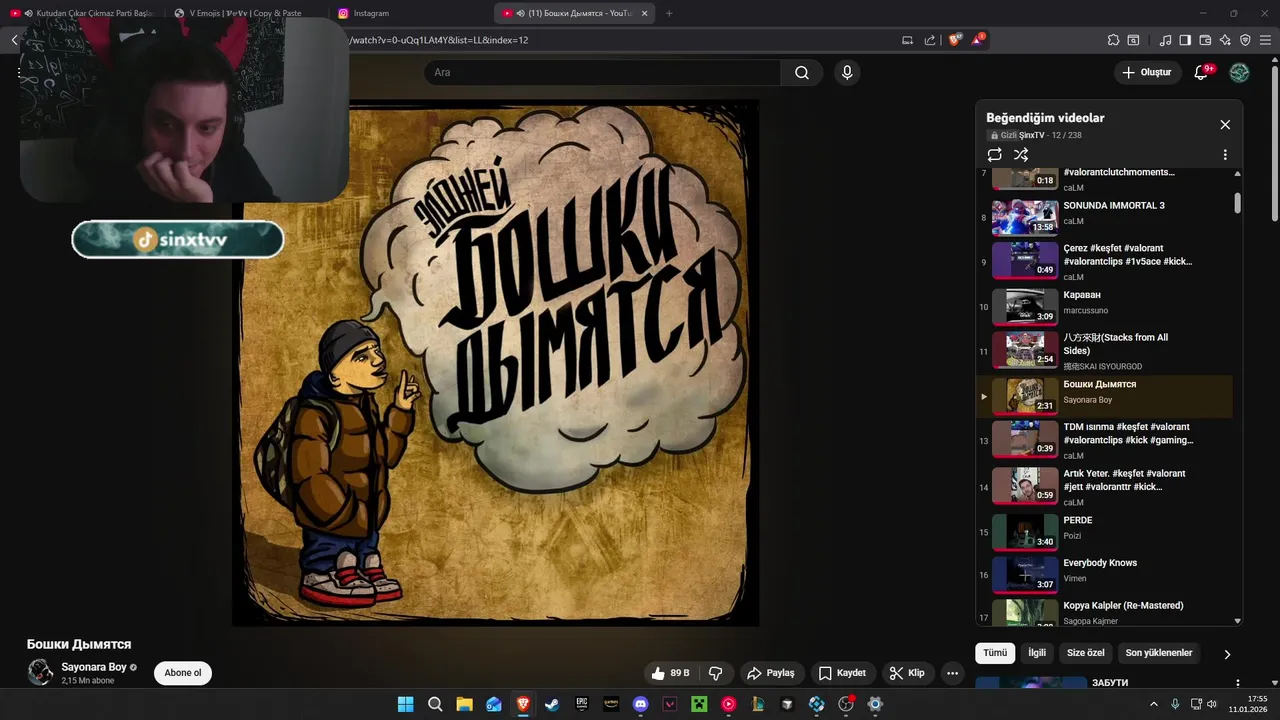Play Everybody Knows by Vimen

tap(1104, 575)
